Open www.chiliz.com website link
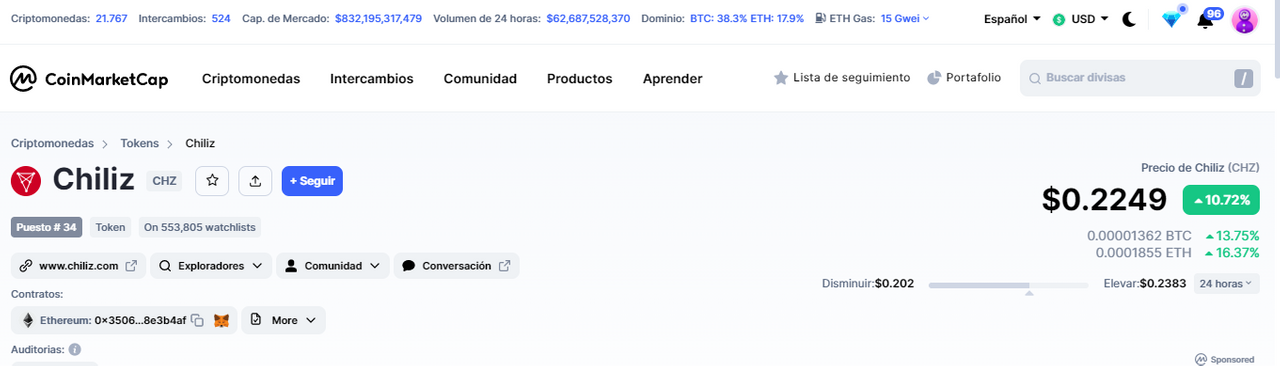 pos(79,266)
